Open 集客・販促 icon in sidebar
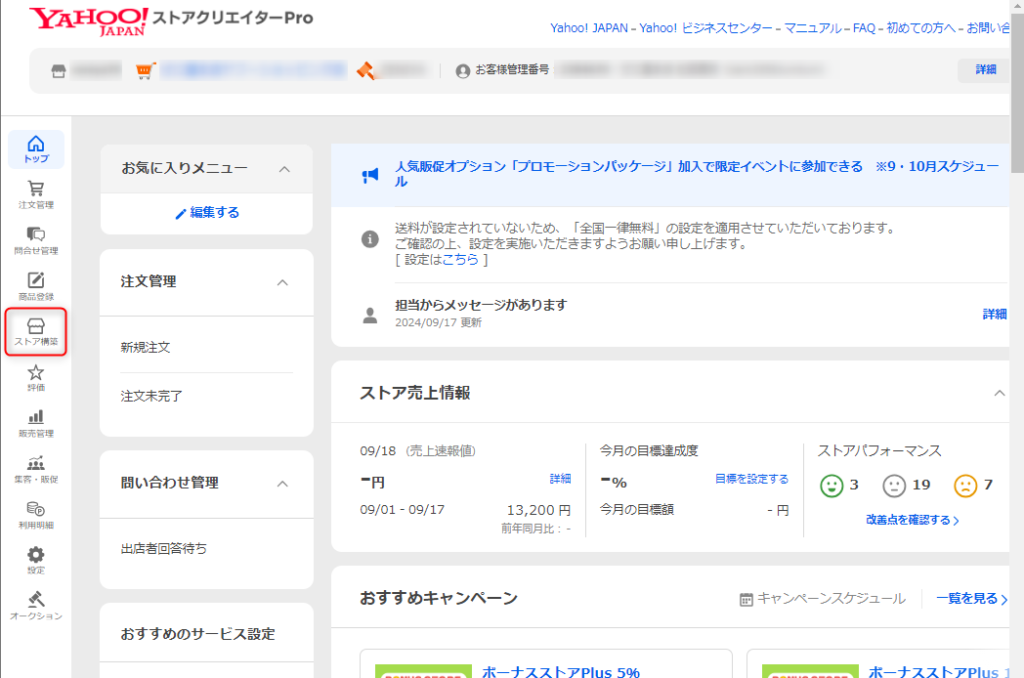The width and height of the screenshot is (1024, 678). (36, 469)
